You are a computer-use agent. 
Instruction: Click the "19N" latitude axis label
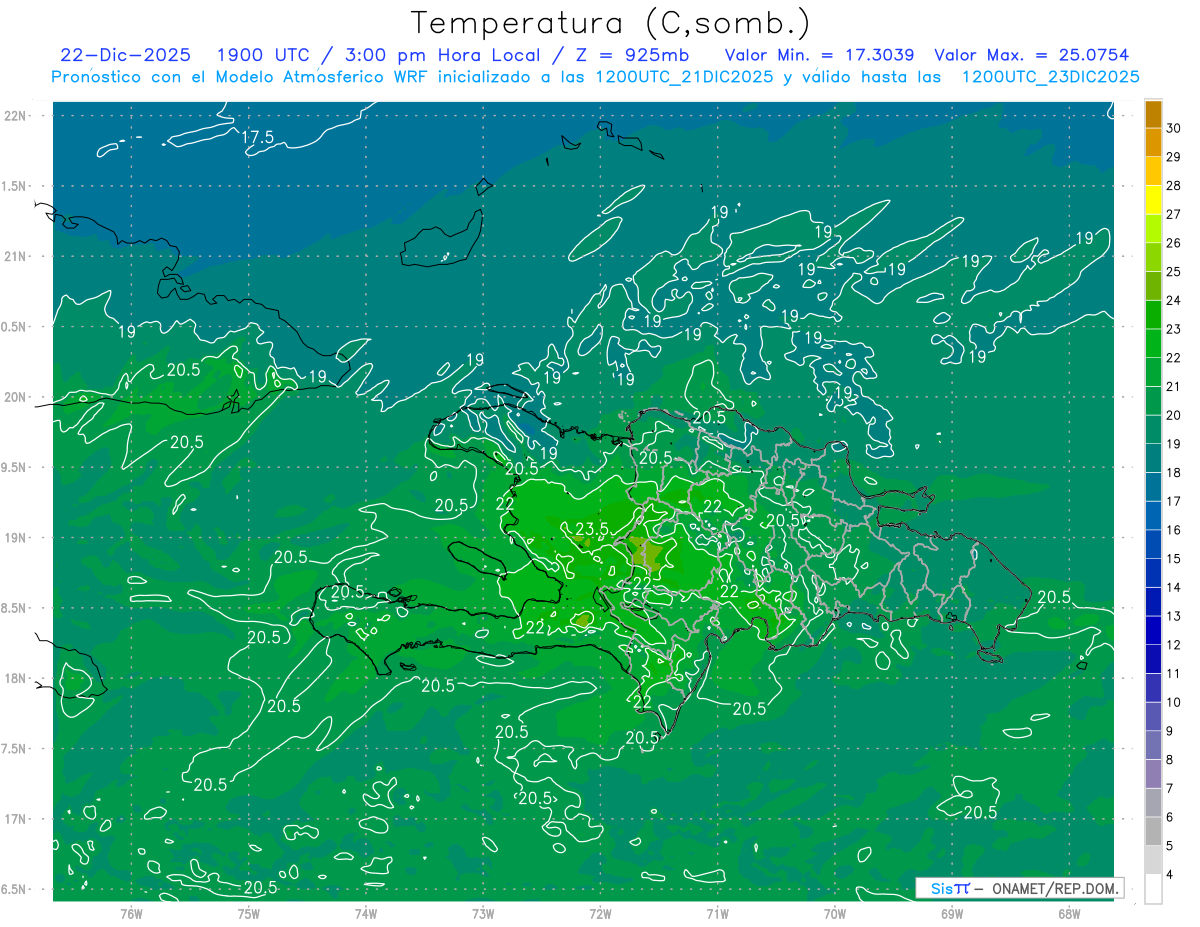(16, 538)
